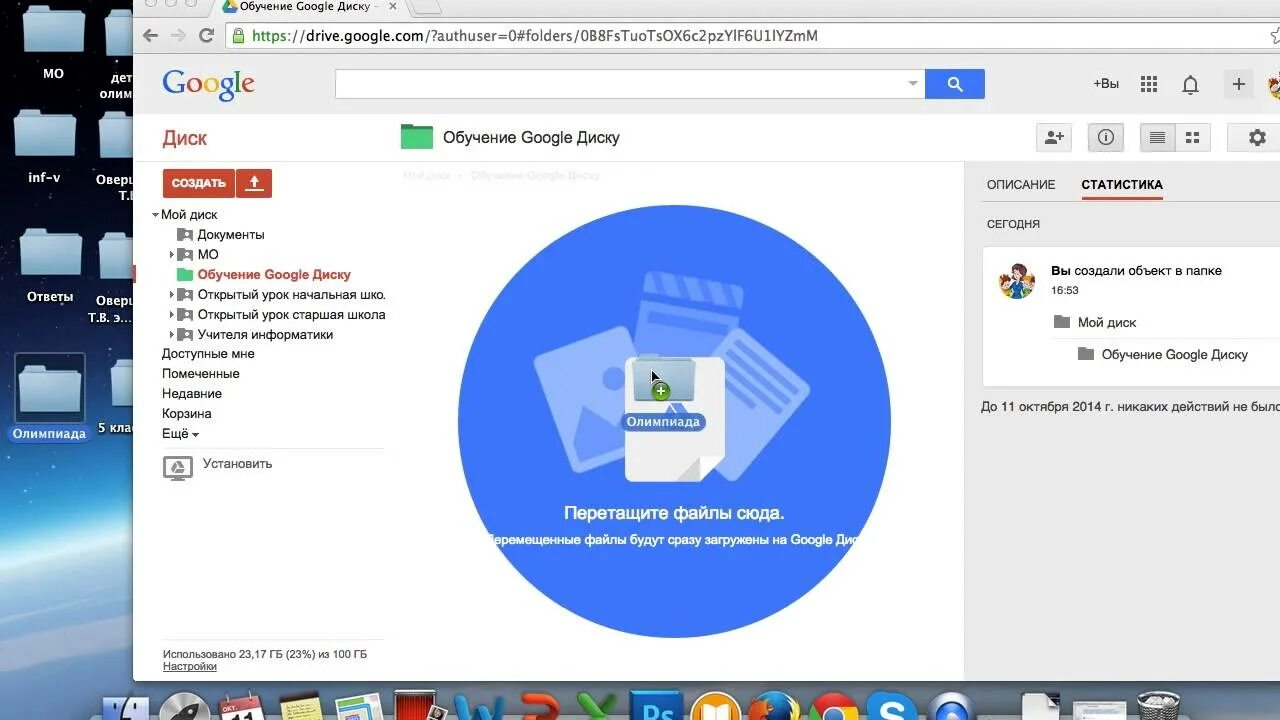Open Помеченные section
The image size is (1280, 720).
click(x=201, y=374)
